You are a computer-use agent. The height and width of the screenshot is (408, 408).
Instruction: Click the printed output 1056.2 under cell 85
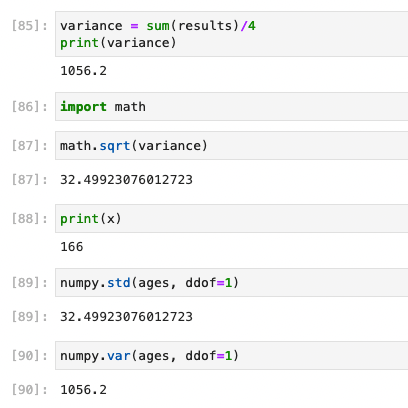pos(83,71)
